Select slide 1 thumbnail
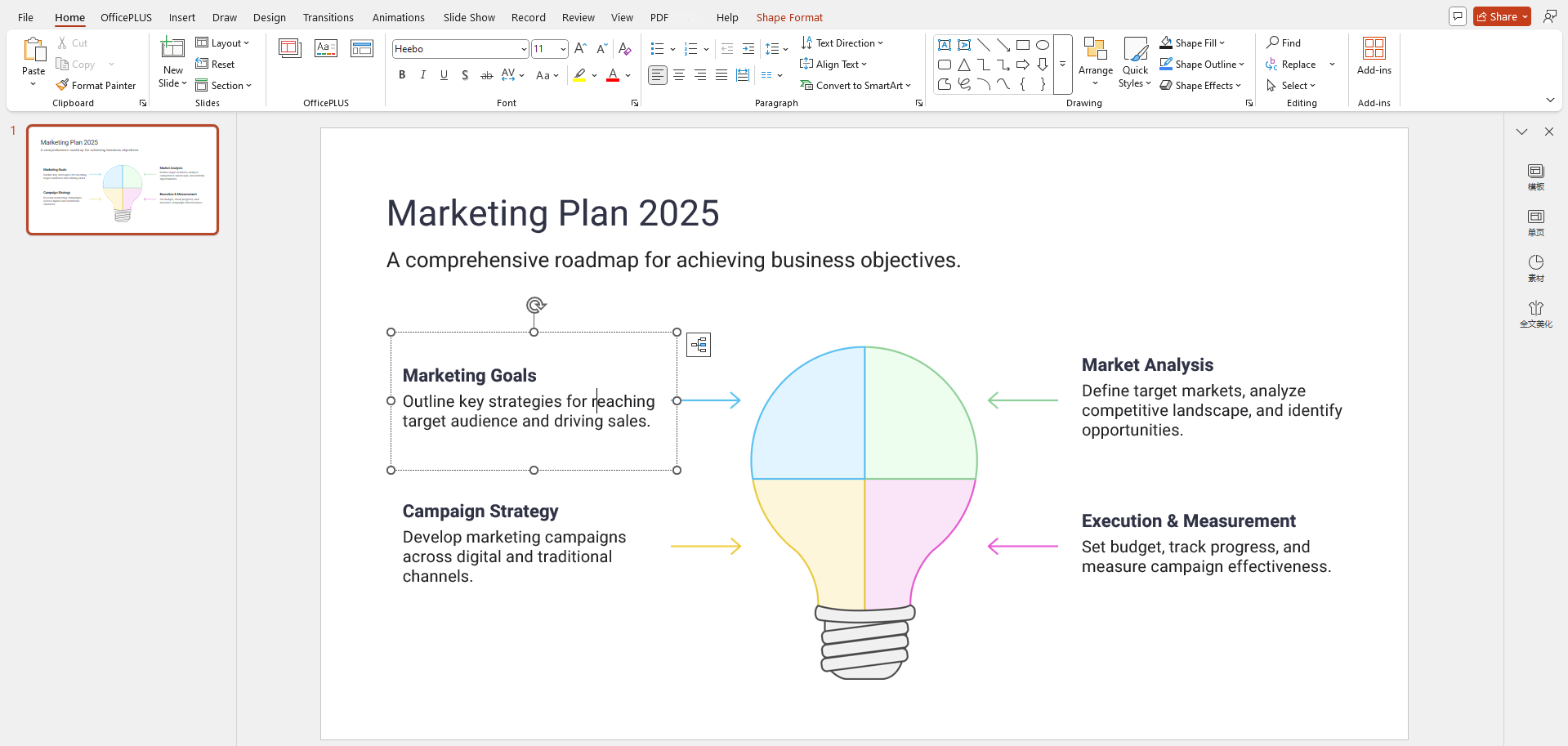Viewport: 1568px width, 746px height. click(123, 180)
